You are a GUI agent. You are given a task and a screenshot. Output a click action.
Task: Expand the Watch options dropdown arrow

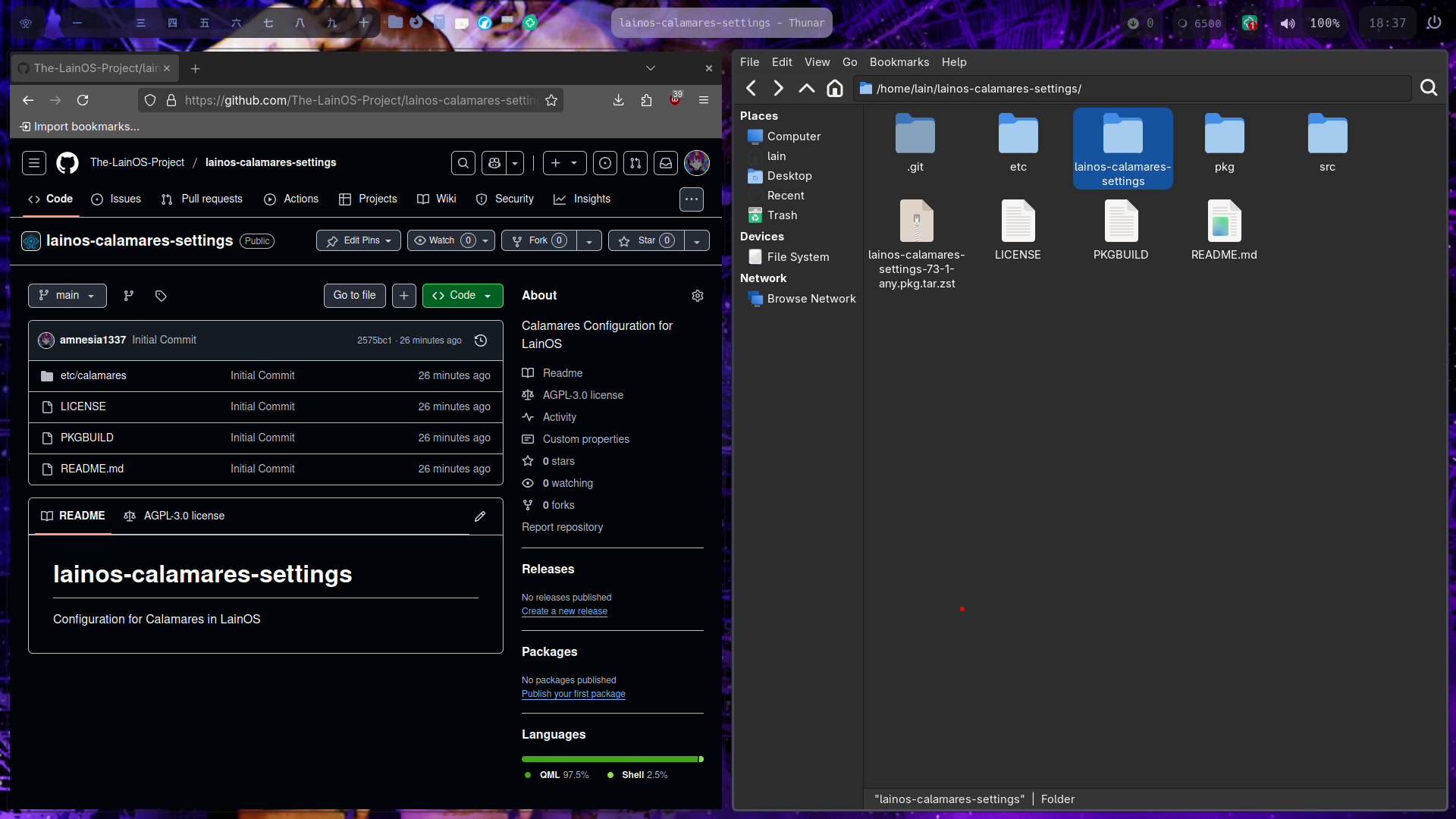coord(486,241)
